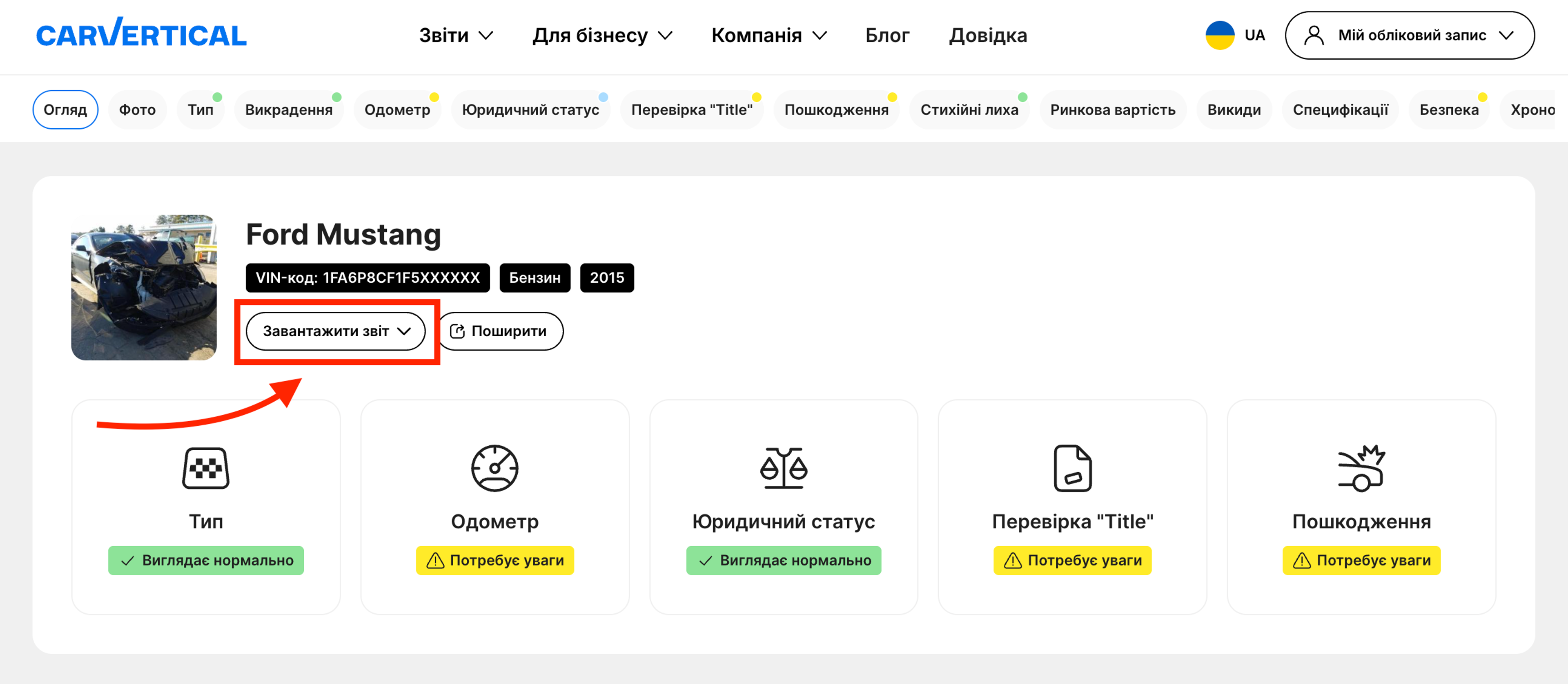This screenshot has height=684, width=1568.
Task: Click Виглядає нормально under Юридичний статус
Action: [784, 560]
